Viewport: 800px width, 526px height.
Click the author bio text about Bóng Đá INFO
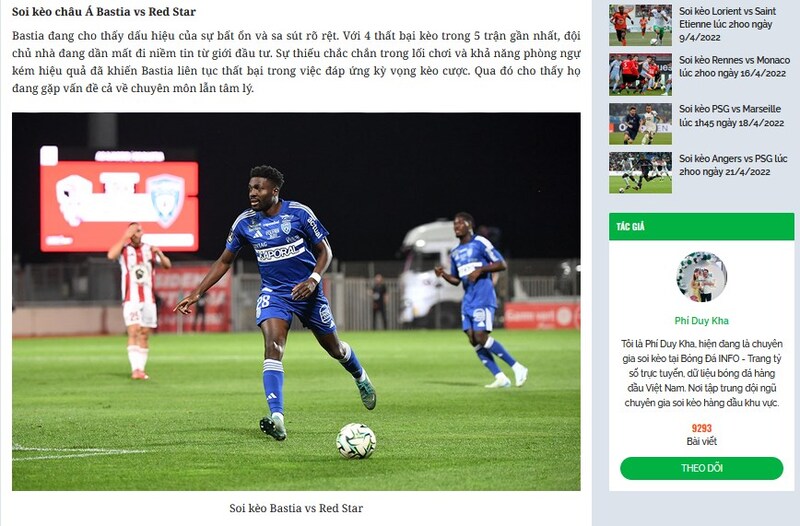(702, 373)
